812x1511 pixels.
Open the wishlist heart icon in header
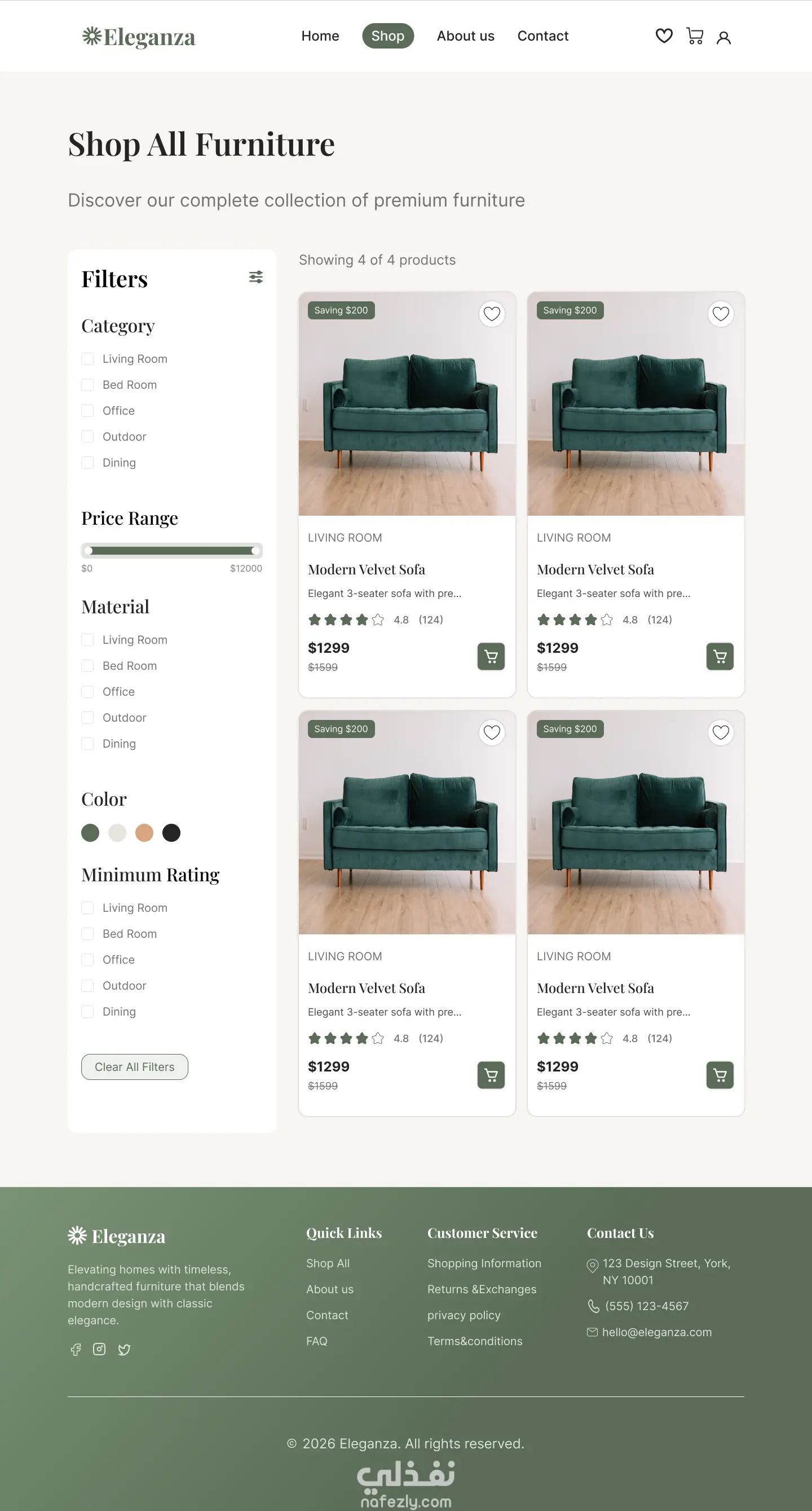pyautogui.click(x=664, y=36)
